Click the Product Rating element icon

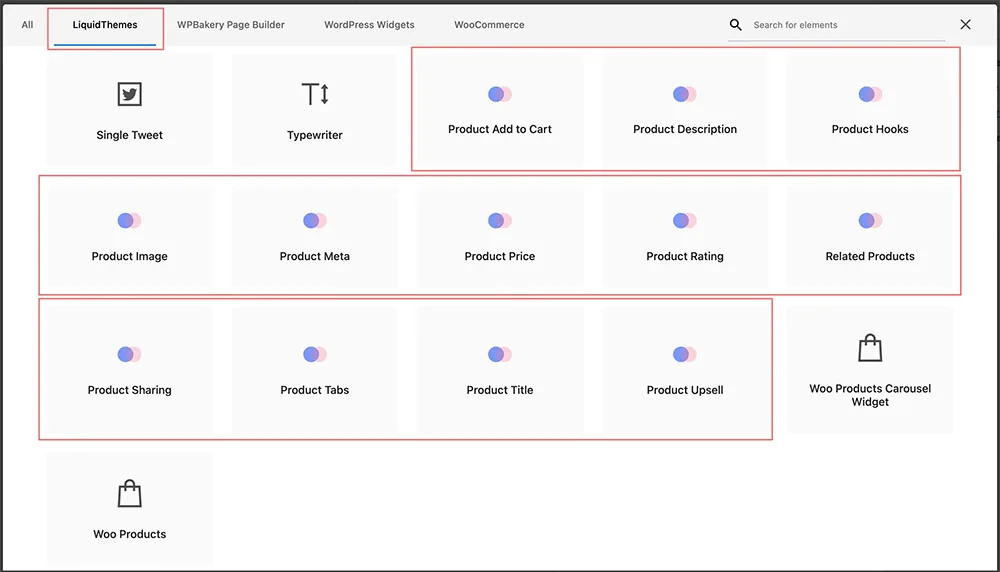click(685, 221)
